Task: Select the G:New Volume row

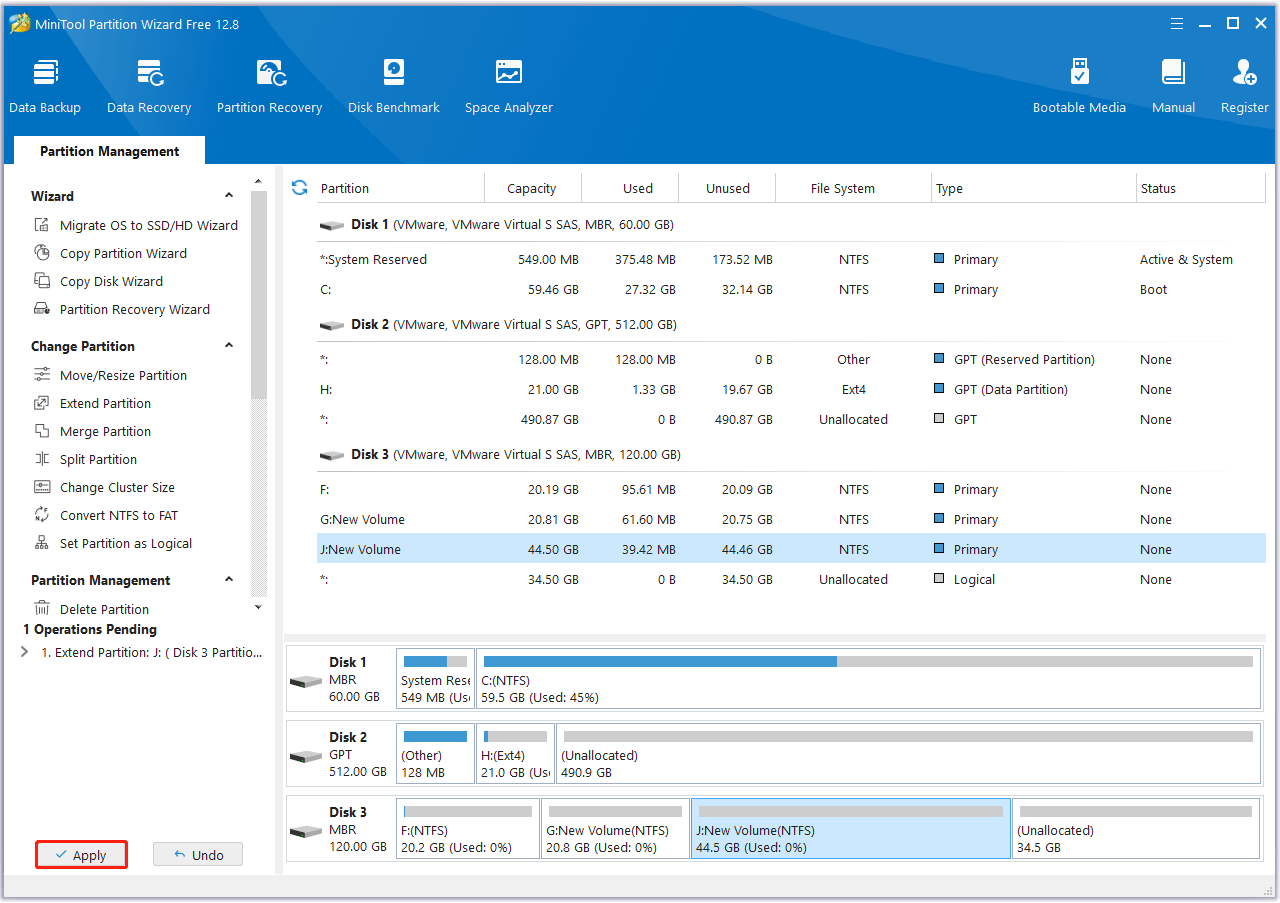Action: click(791, 519)
